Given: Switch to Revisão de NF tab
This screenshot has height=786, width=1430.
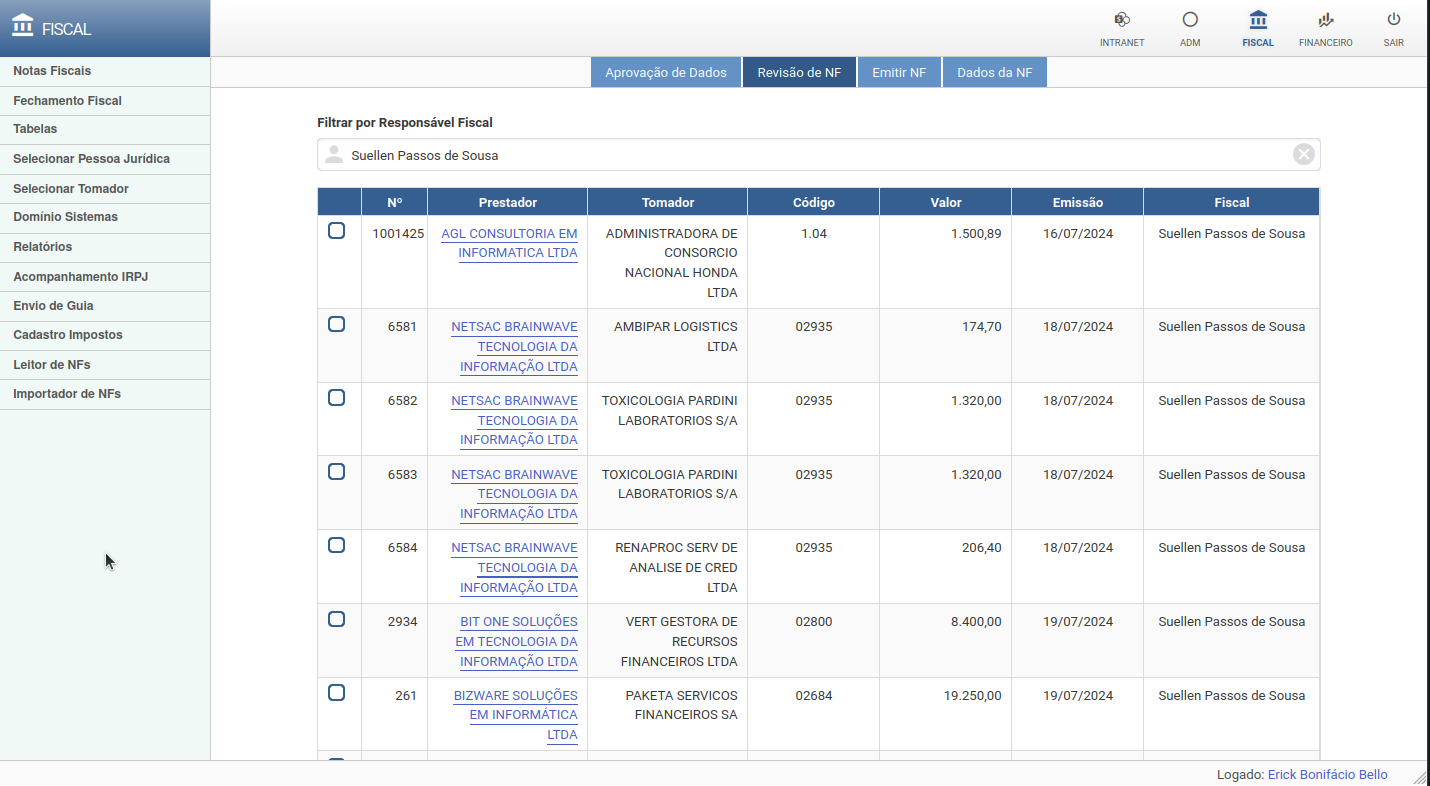Looking at the screenshot, I should [799, 73].
